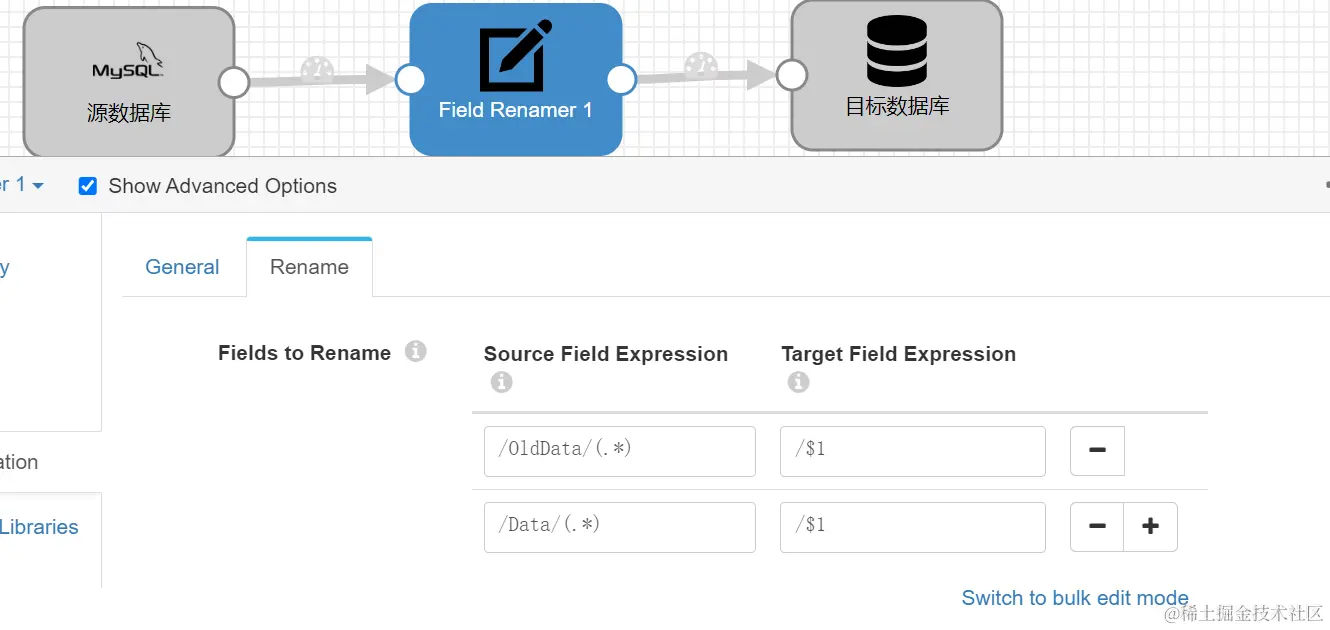
Task: Edit the /Data/(.*) source field expression
Action: 619,527
